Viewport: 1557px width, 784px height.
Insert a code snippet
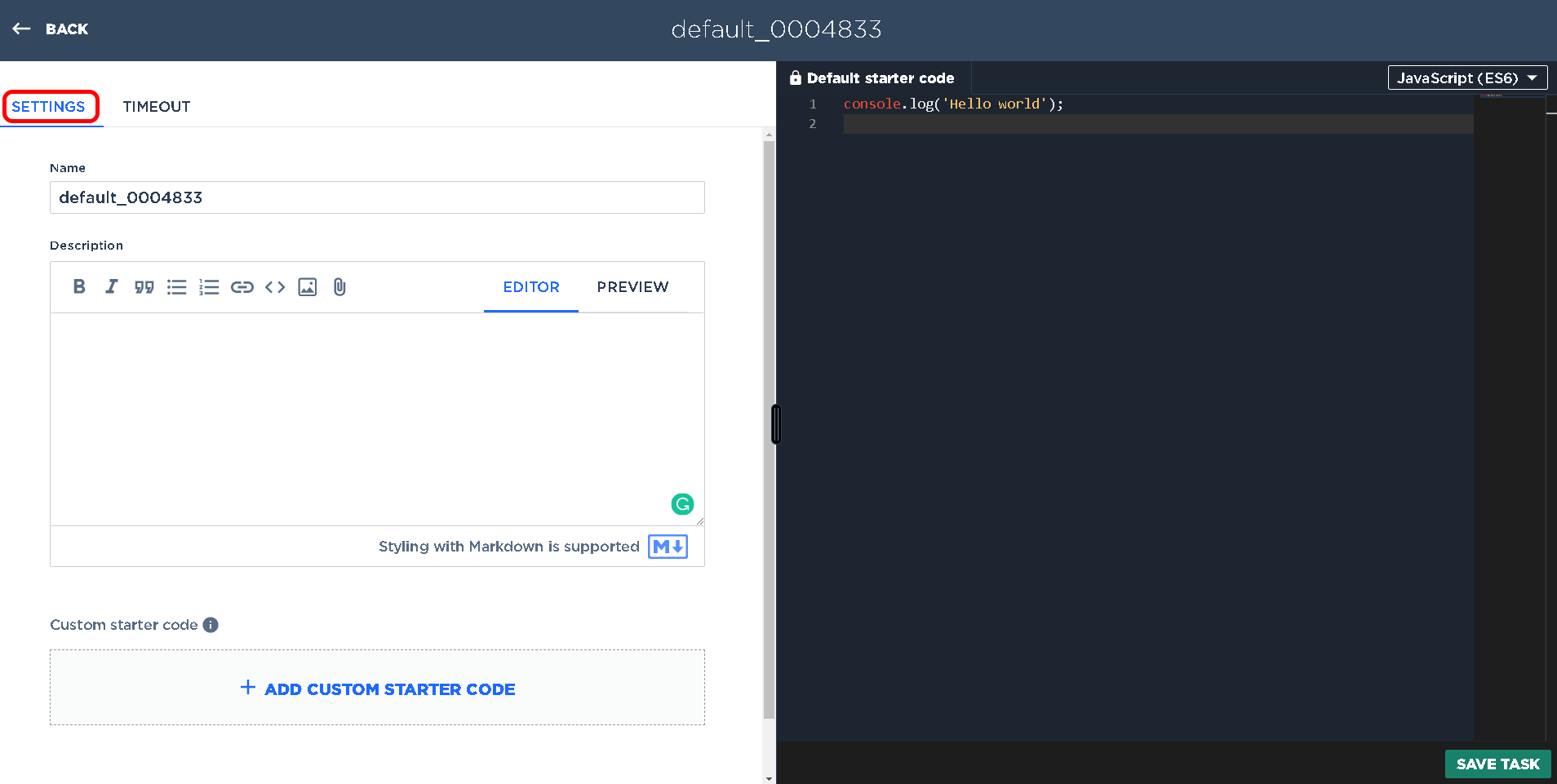275,287
